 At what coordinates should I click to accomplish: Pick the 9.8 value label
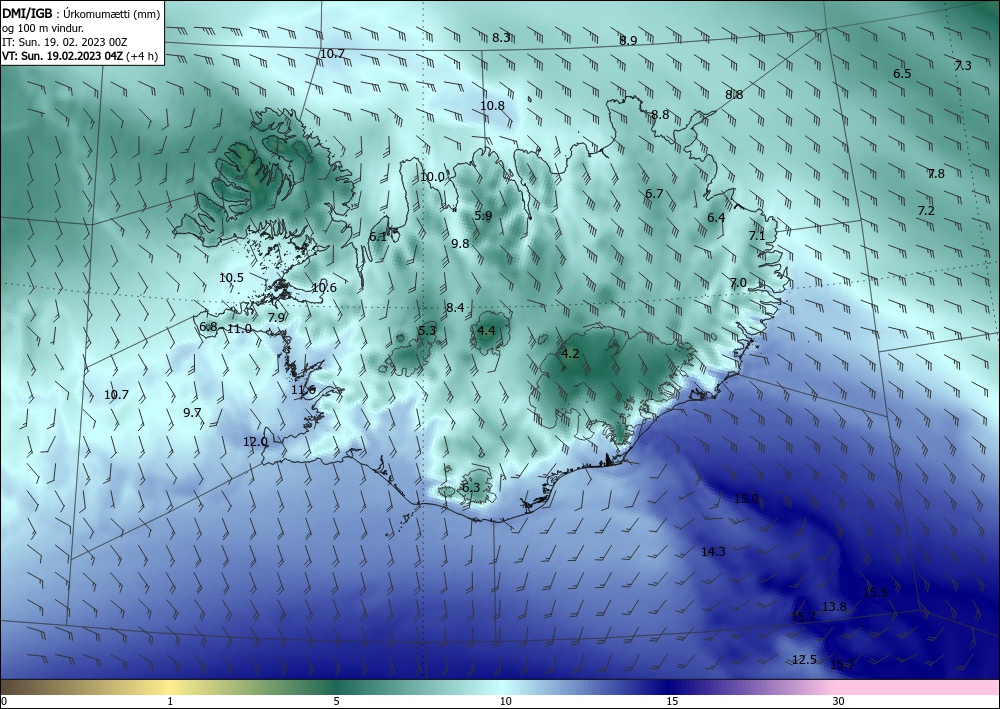(x=460, y=244)
